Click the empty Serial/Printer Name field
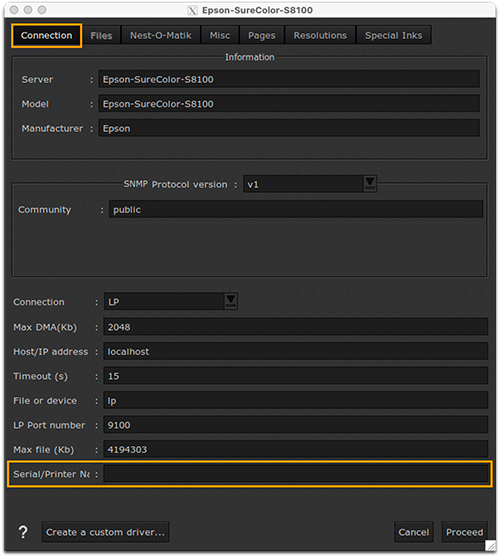This screenshot has width=500, height=557. [x=295, y=474]
